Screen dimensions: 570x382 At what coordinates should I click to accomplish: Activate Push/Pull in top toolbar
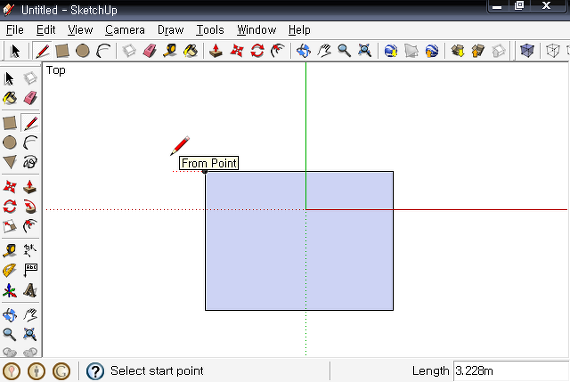216,51
